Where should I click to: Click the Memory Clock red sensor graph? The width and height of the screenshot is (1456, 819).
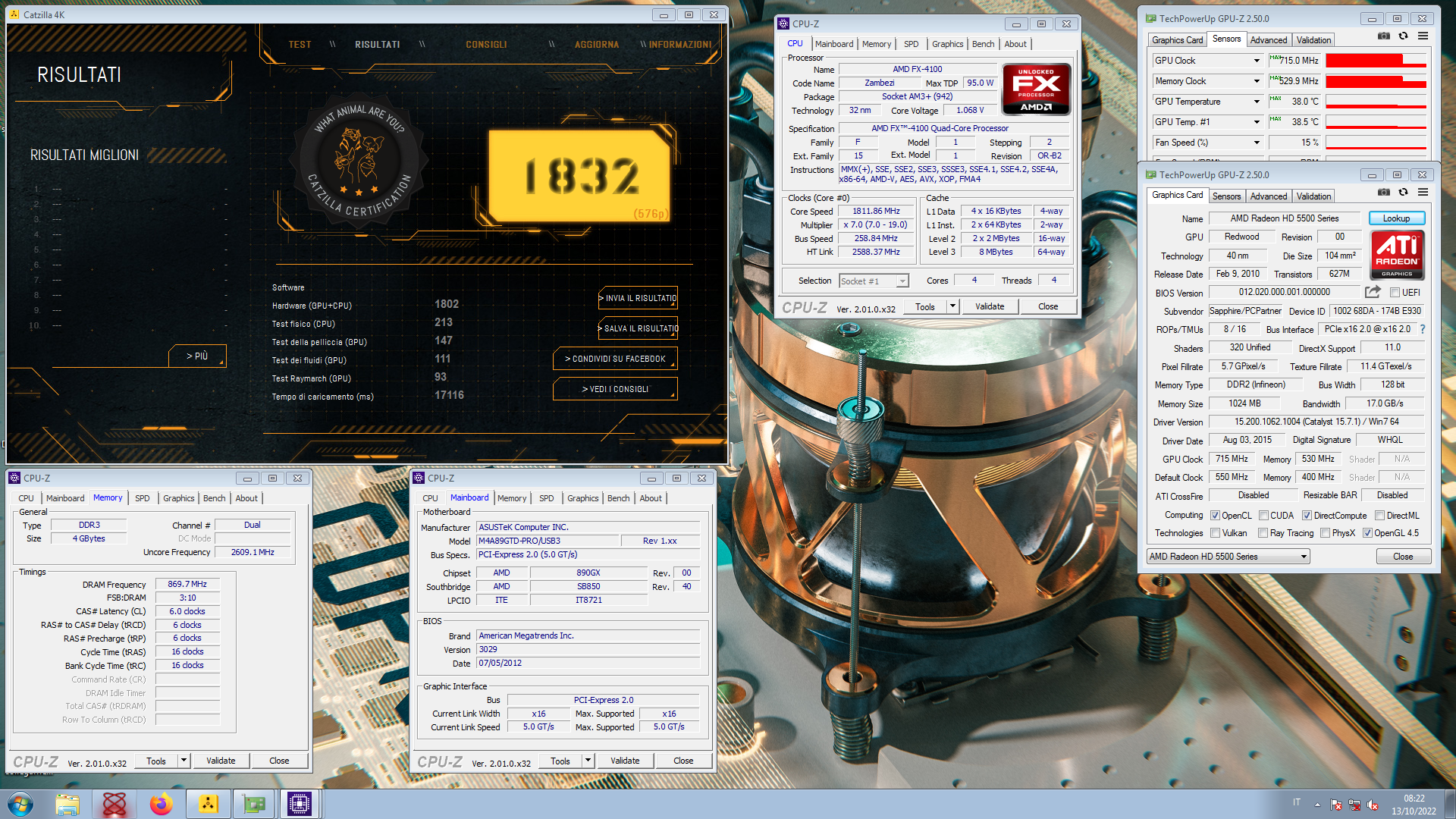click(x=1376, y=81)
